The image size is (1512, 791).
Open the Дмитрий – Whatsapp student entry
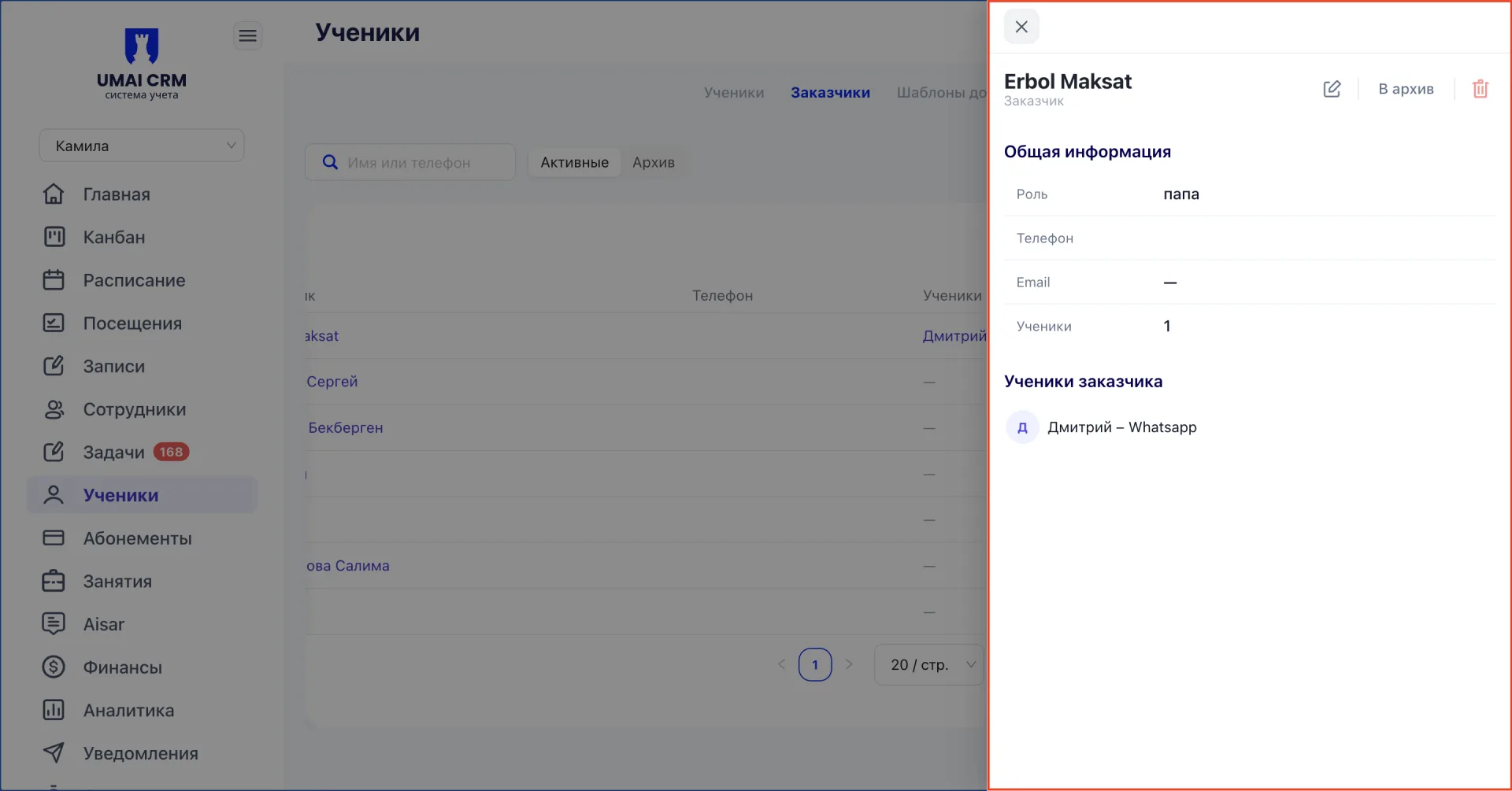click(x=1121, y=427)
